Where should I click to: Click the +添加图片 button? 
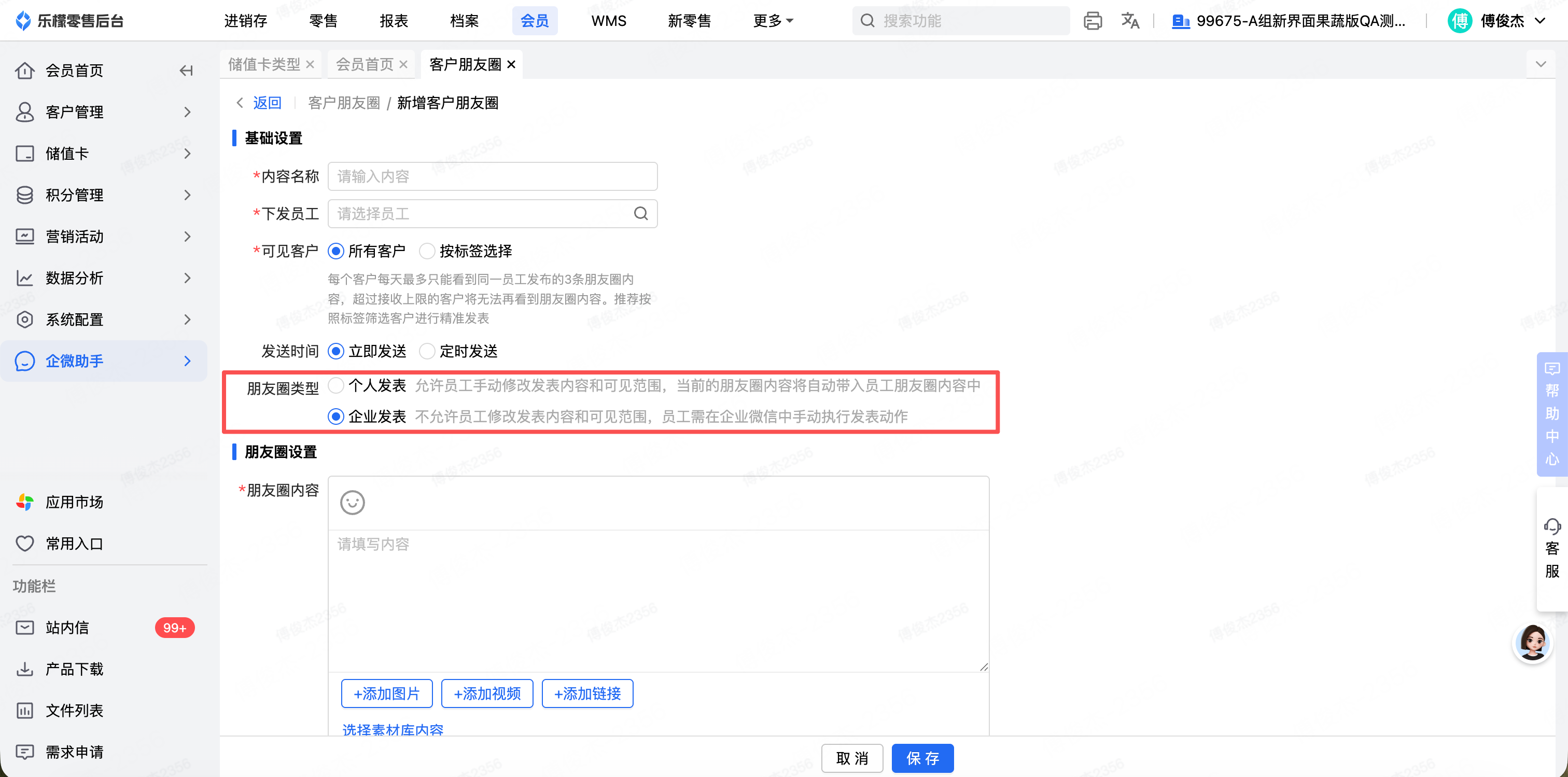[x=386, y=693]
